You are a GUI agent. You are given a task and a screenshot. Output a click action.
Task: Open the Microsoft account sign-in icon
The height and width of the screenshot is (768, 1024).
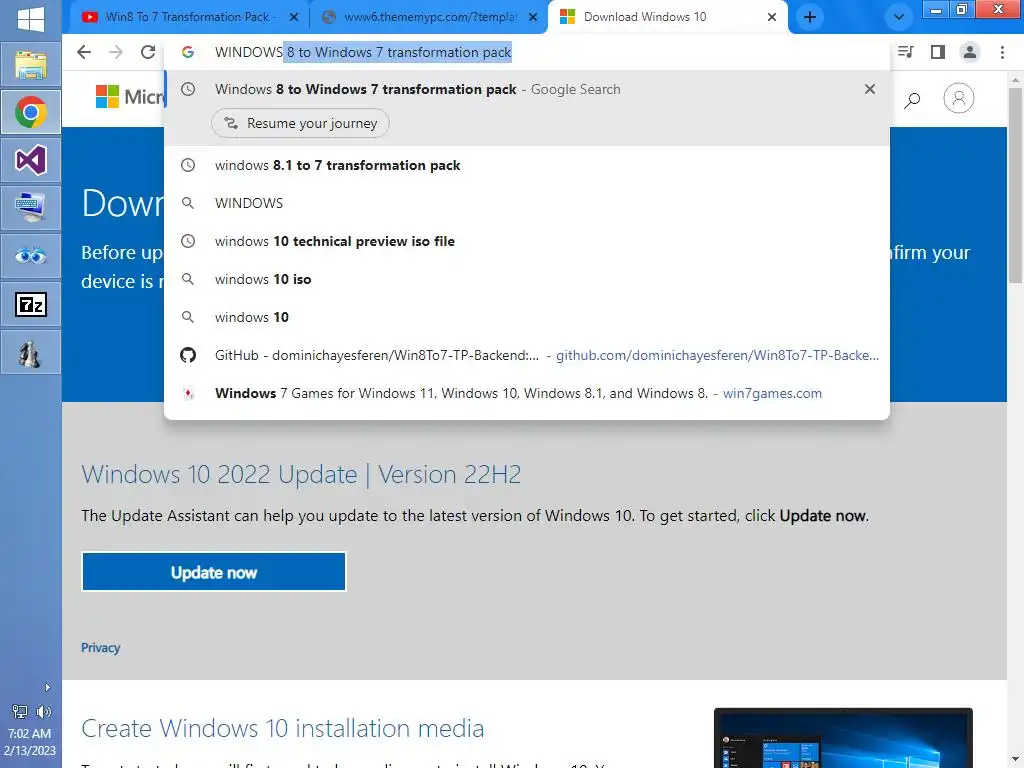click(x=959, y=99)
